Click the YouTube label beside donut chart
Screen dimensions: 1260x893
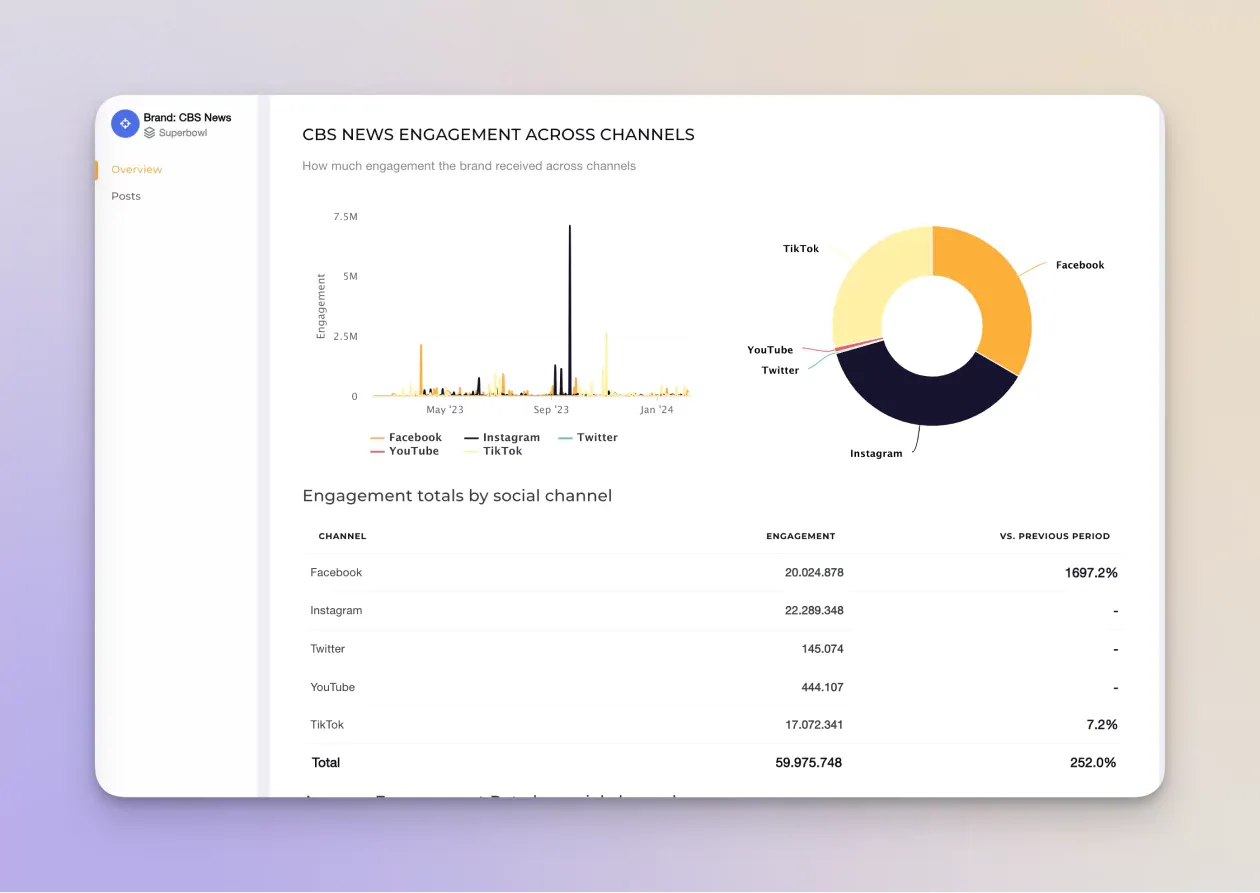click(770, 350)
